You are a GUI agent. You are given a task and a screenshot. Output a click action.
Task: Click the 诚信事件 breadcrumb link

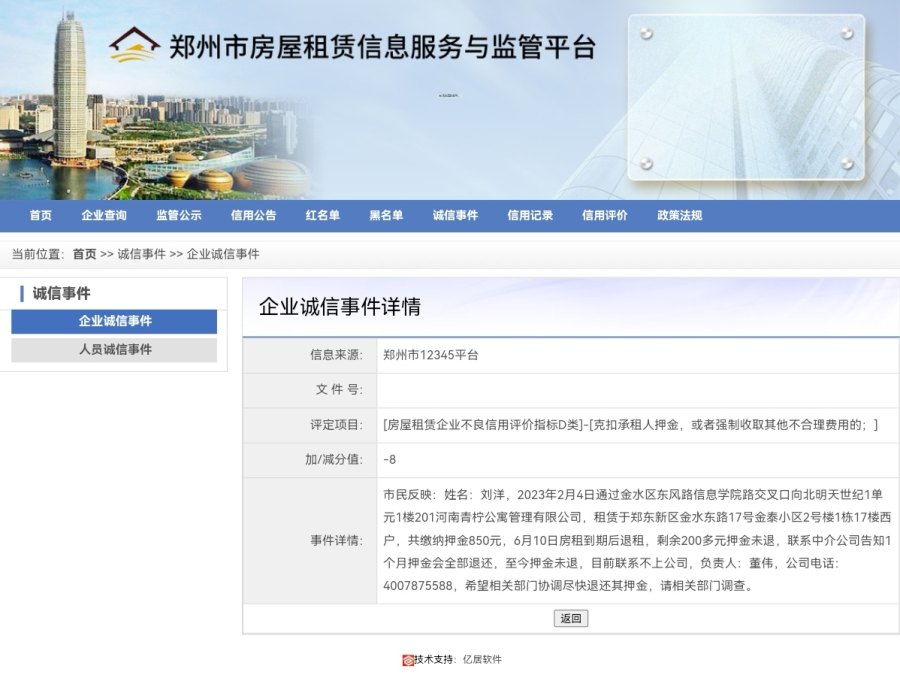click(141, 254)
